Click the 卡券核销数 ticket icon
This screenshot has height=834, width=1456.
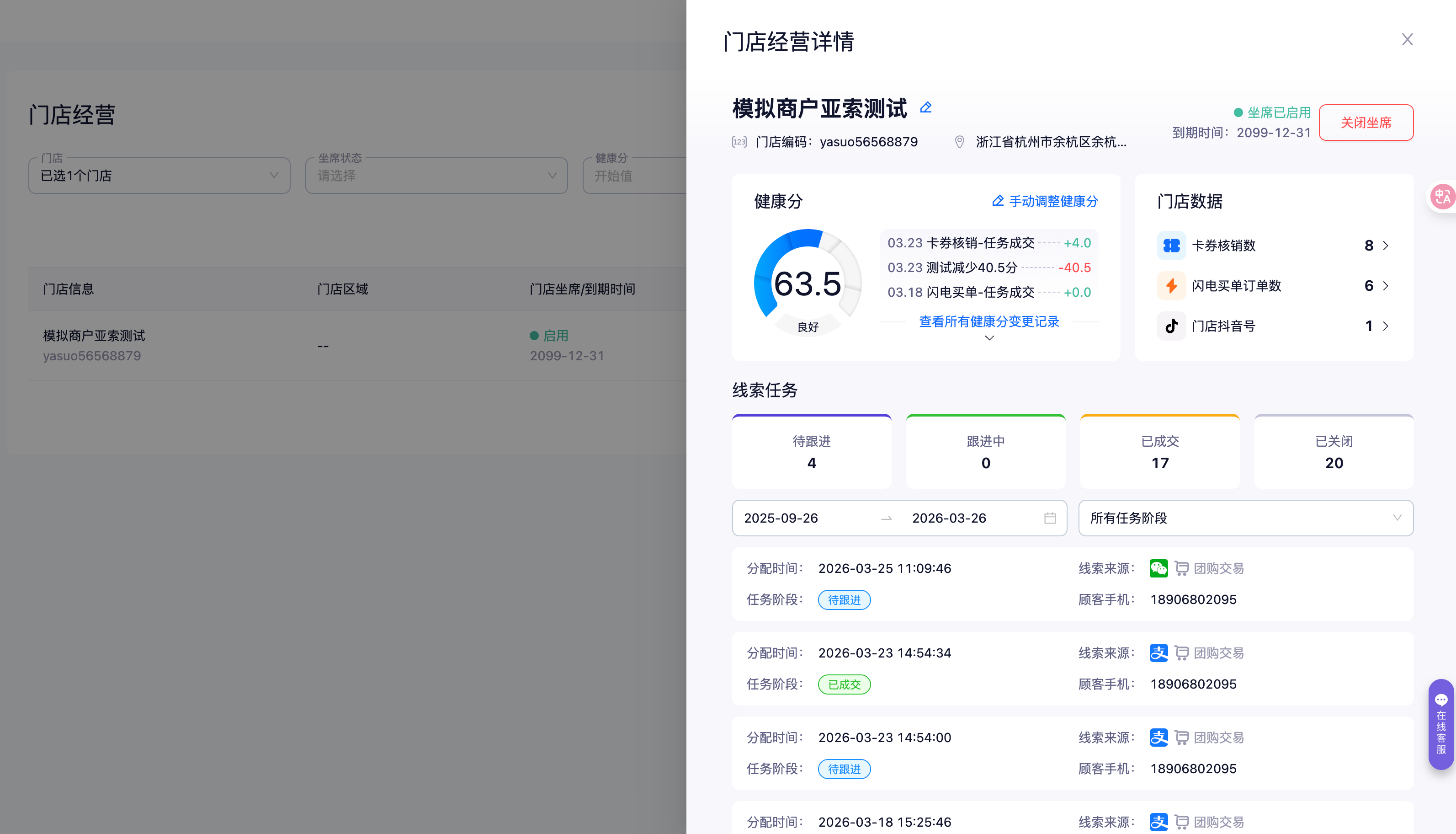coord(1171,246)
